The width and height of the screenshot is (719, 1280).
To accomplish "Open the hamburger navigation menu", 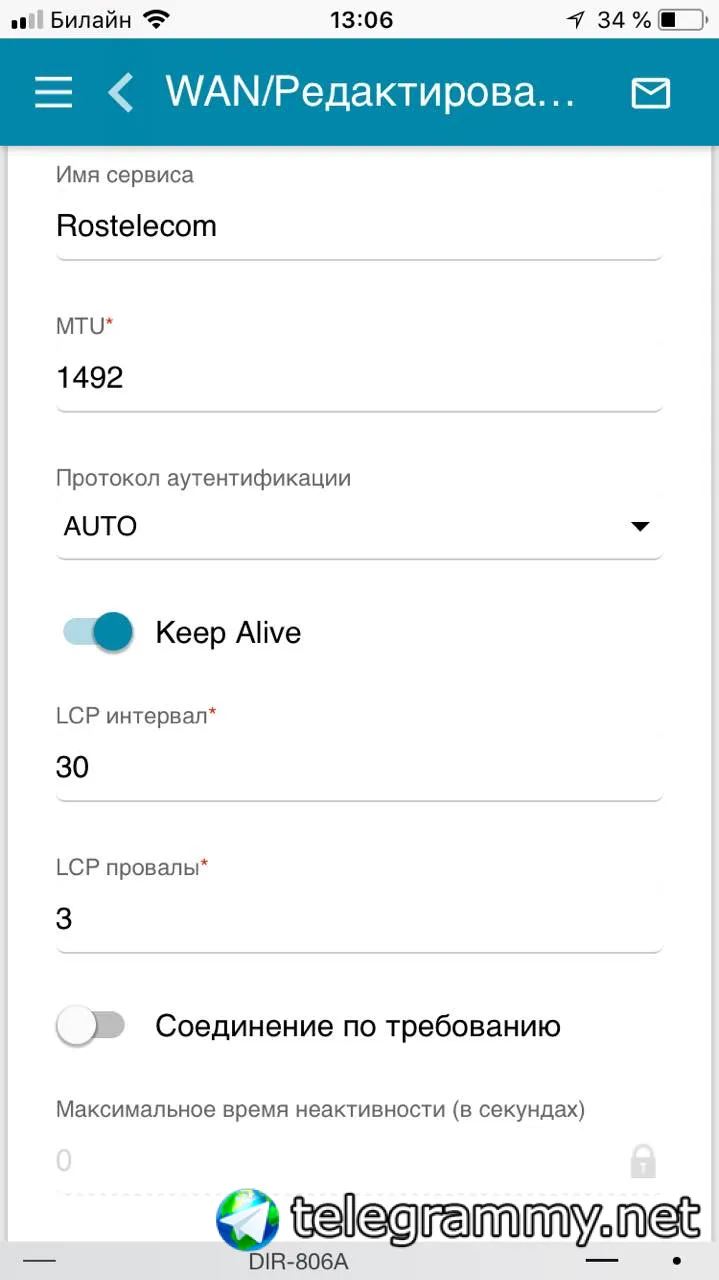I will pyautogui.click(x=53, y=93).
